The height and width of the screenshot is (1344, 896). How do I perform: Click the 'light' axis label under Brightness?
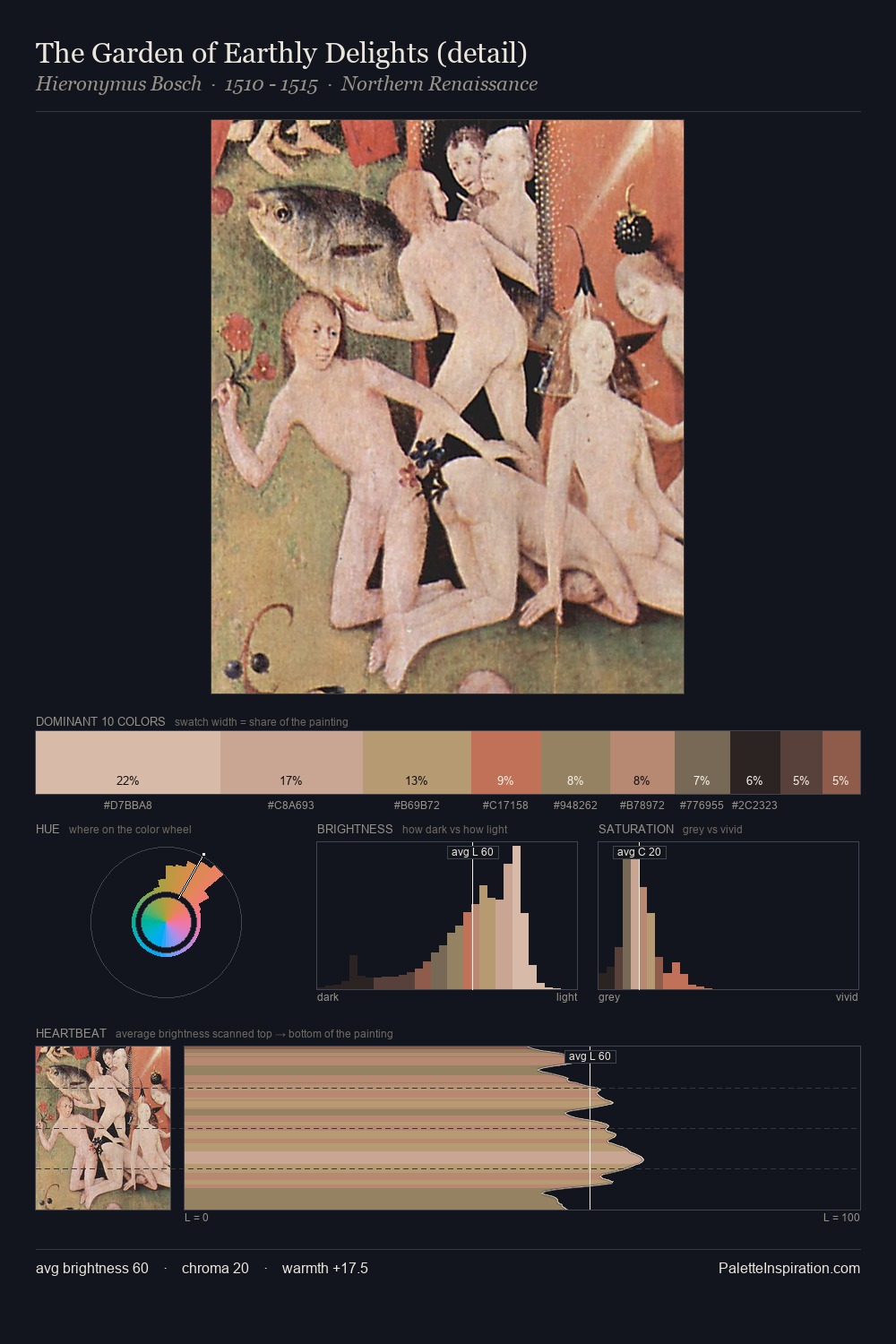coord(566,997)
